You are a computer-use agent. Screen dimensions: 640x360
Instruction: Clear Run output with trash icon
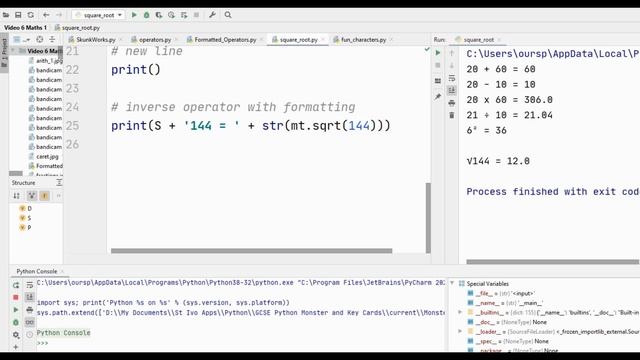pos(451,116)
